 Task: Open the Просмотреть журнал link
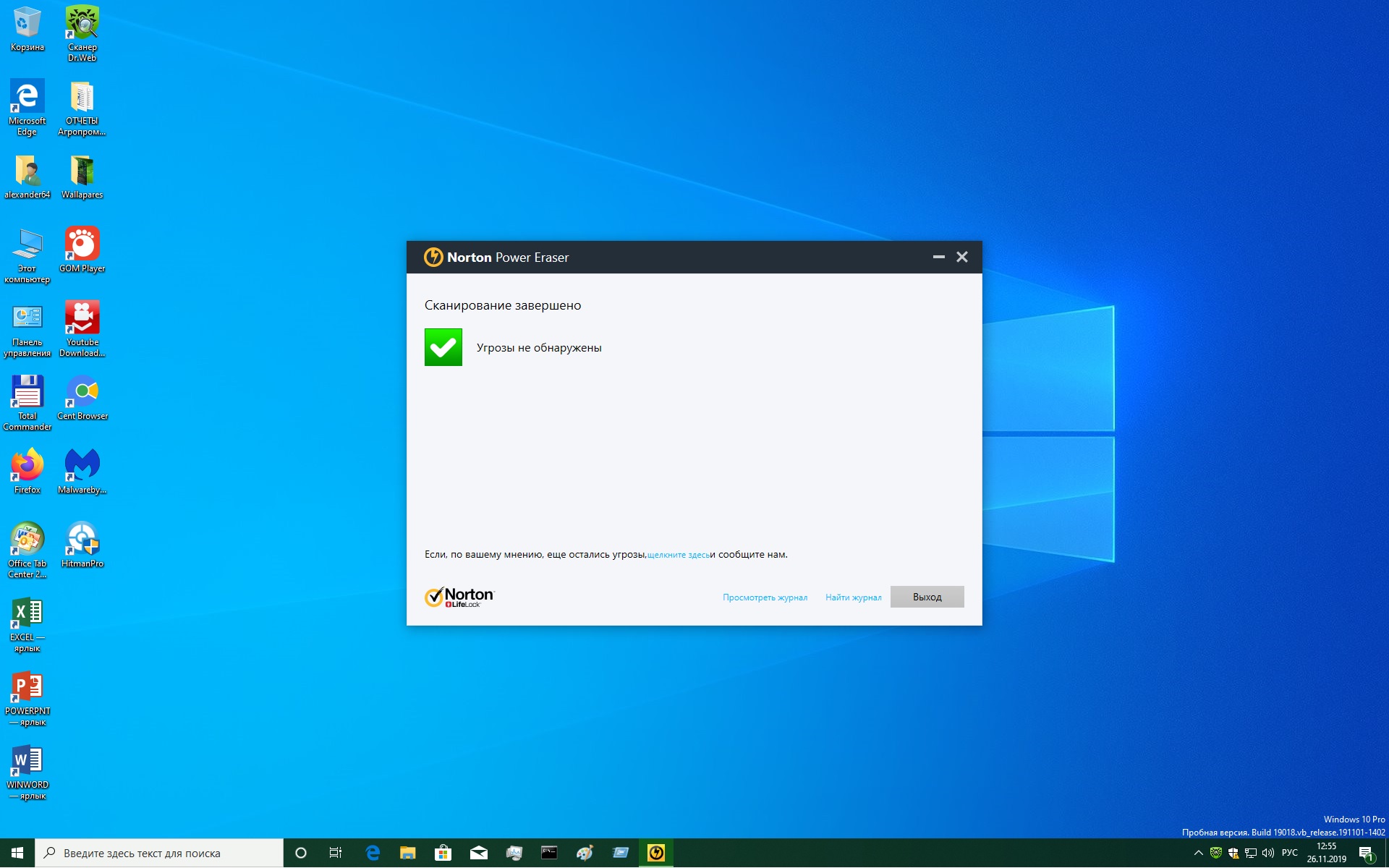765,597
